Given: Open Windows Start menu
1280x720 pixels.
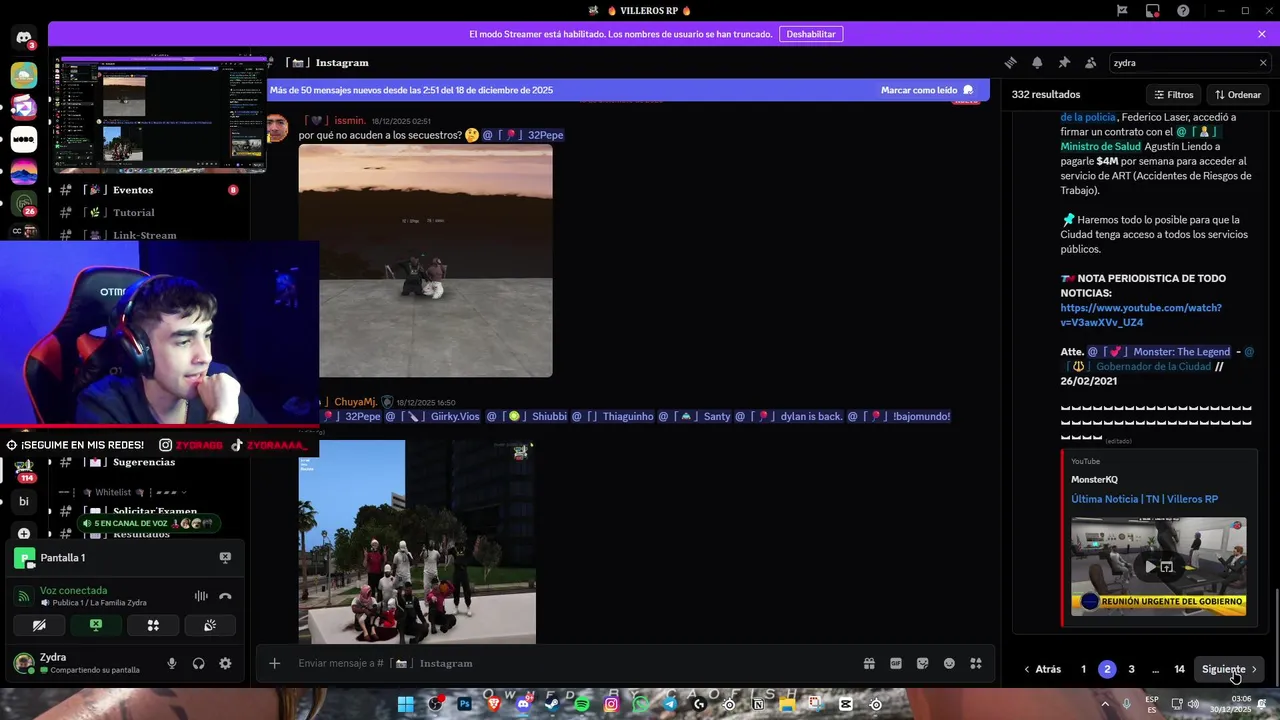Looking at the screenshot, I should click(405, 704).
